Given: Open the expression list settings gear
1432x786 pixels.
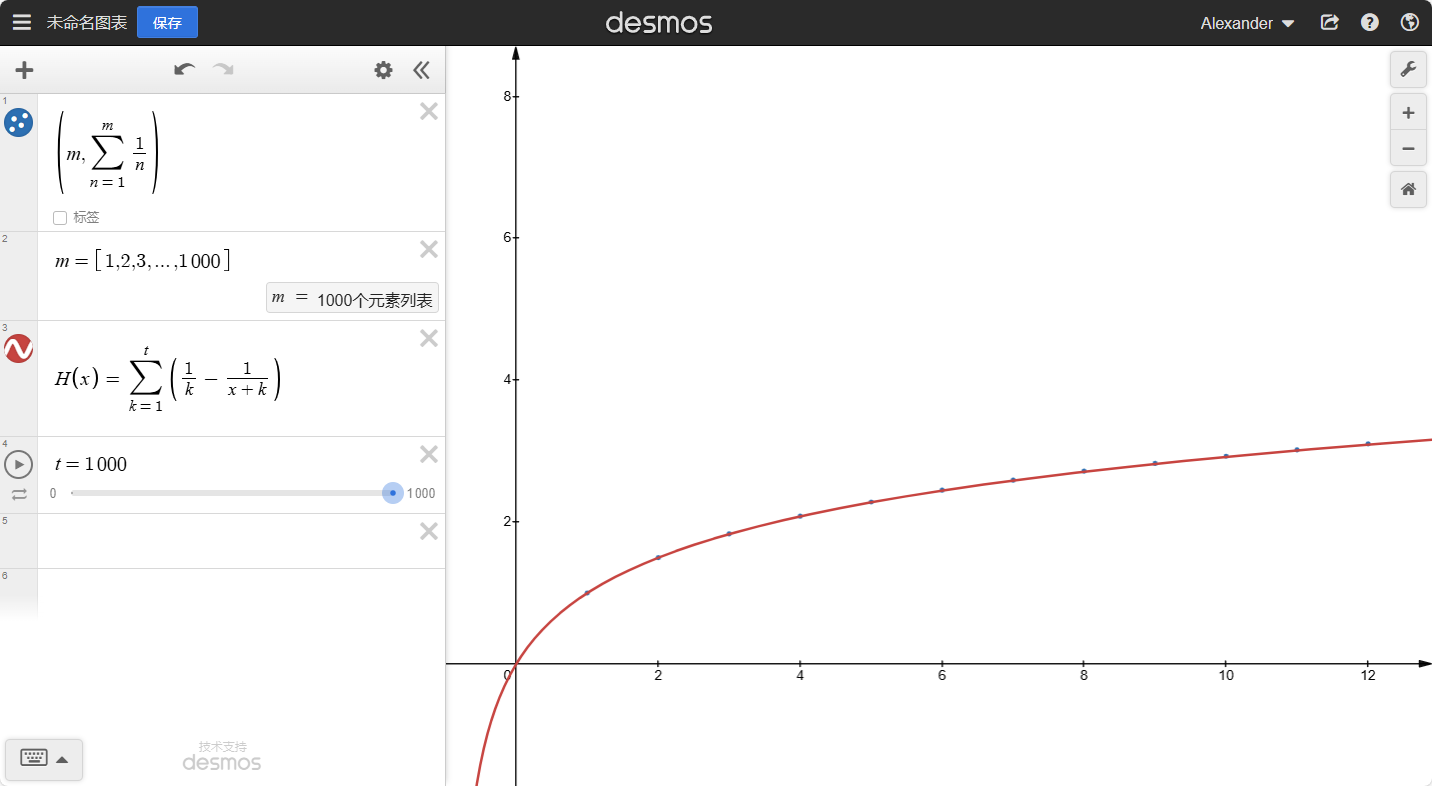Looking at the screenshot, I should (383, 70).
